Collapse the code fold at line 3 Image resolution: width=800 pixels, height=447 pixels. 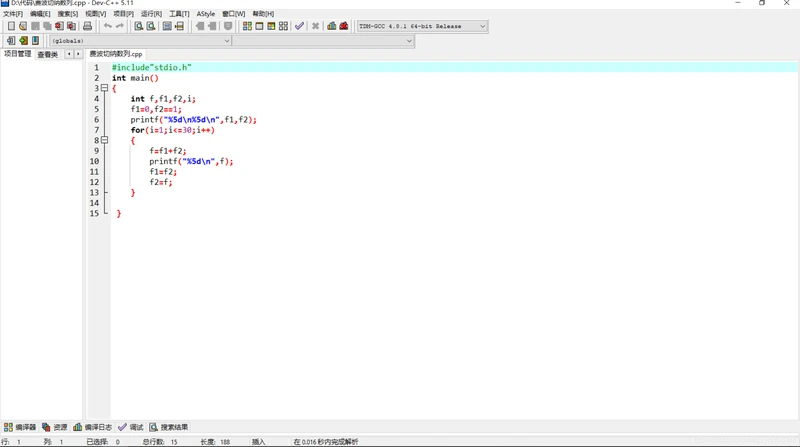coord(105,88)
